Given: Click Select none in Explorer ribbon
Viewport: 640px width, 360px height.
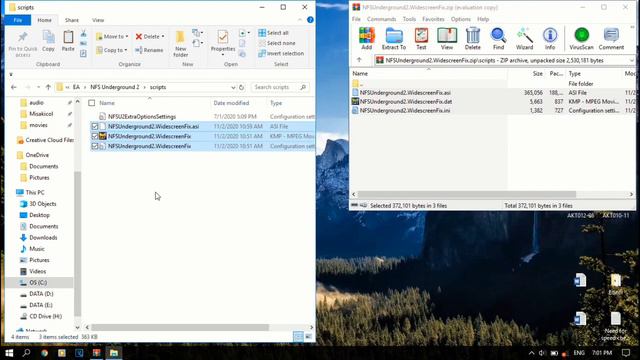Looking at the screenshot, I should 277,43.
